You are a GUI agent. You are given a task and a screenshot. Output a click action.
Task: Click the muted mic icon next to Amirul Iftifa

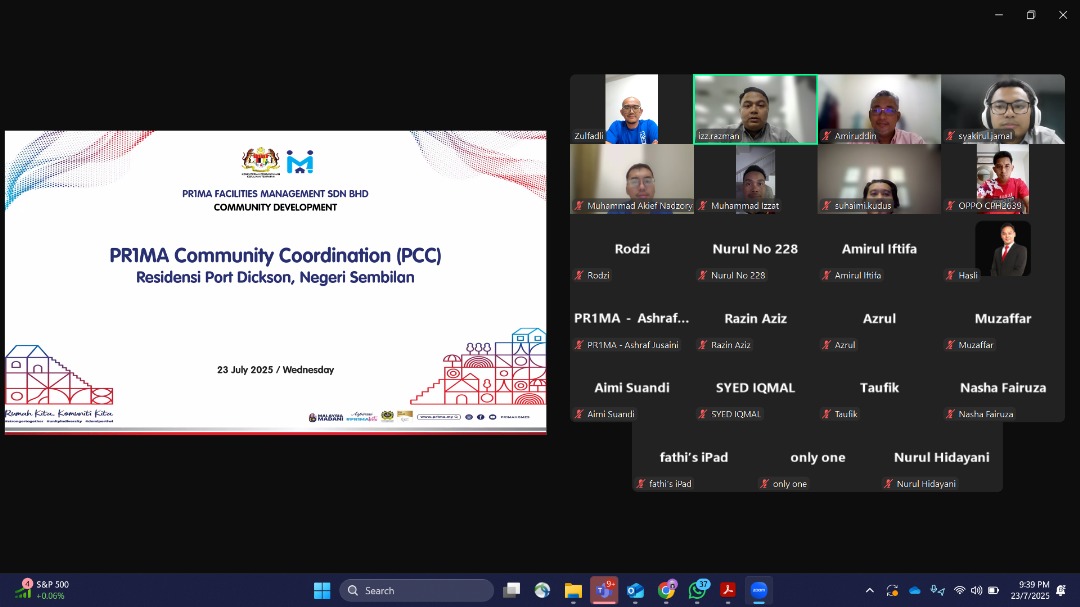(827, 275)
